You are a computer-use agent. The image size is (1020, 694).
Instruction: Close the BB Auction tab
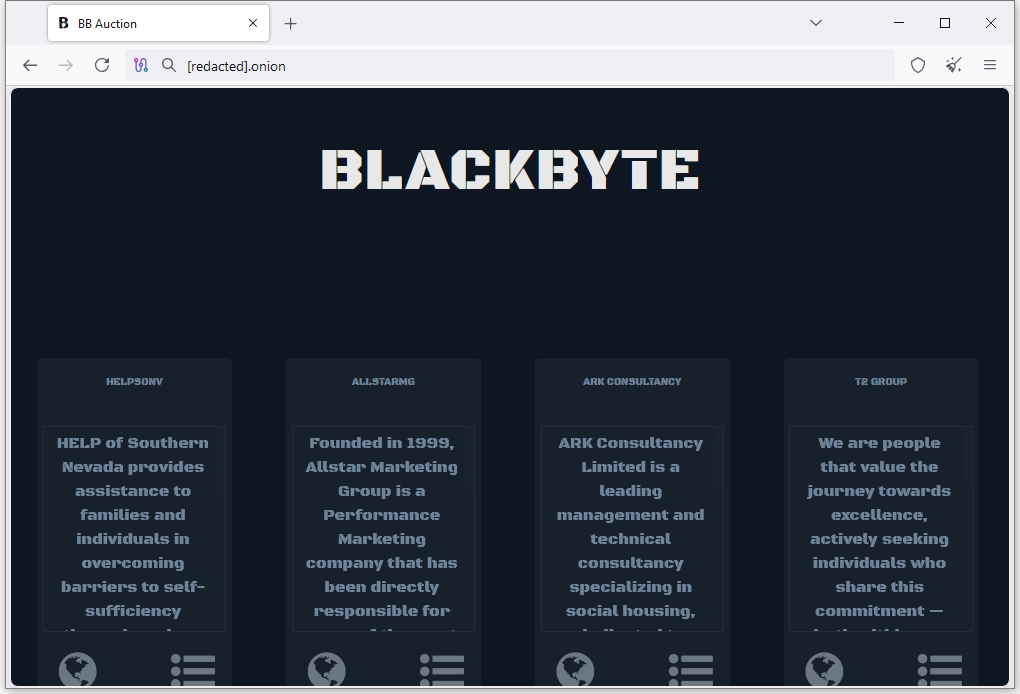click(253, 23)
